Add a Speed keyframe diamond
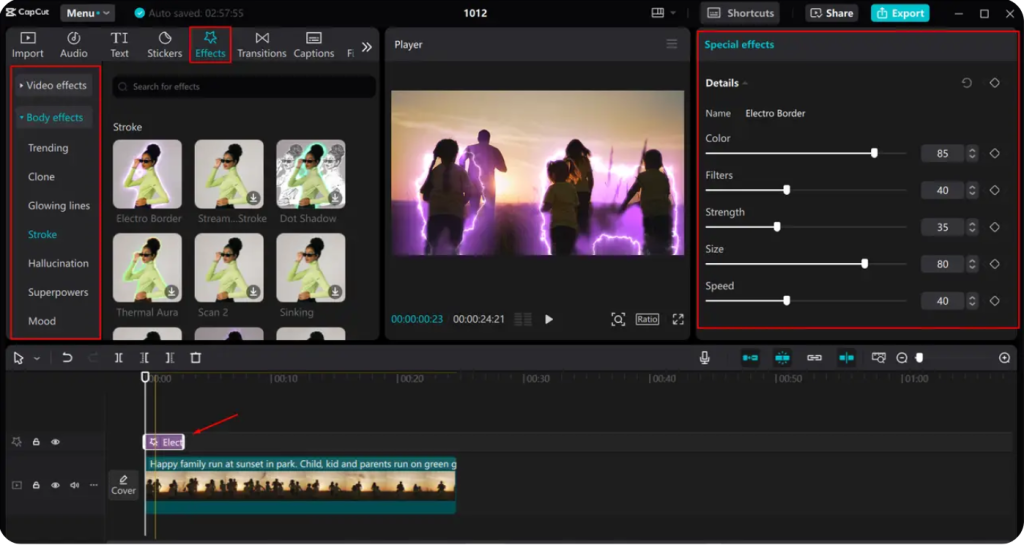The image size is (1024, 545). pyautogui.click(x=994, y=301)
